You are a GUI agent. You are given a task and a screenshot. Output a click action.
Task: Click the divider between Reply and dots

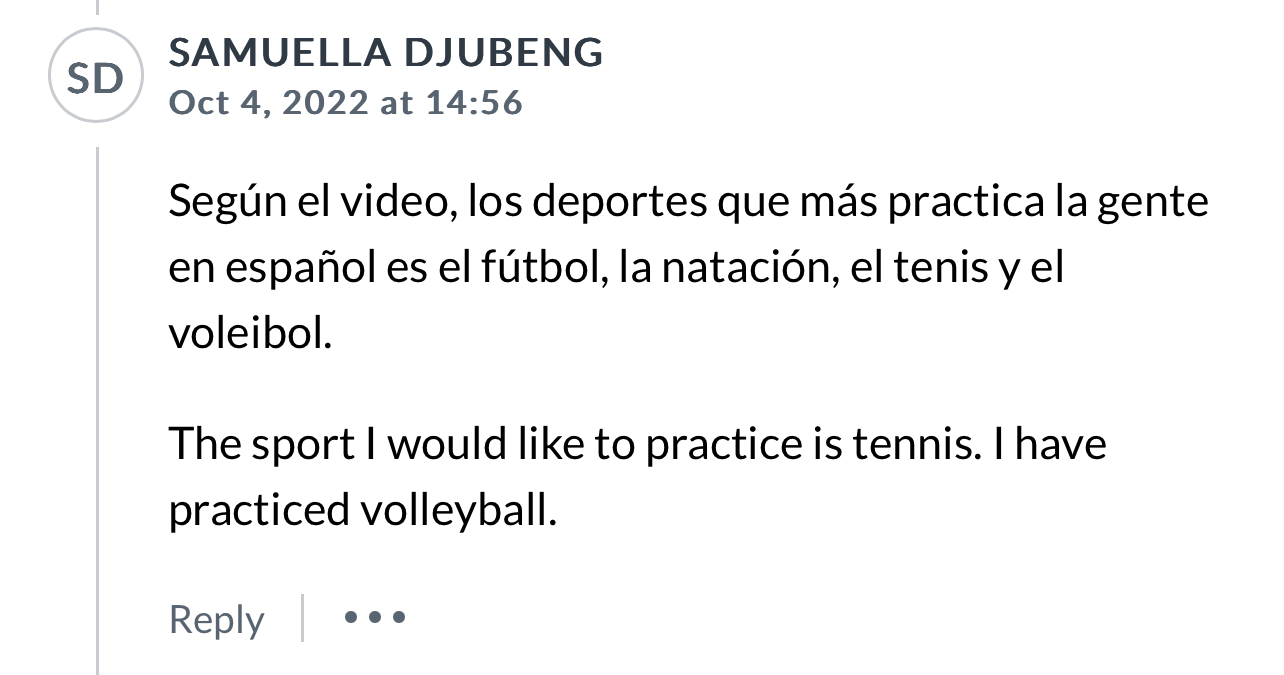302,617
